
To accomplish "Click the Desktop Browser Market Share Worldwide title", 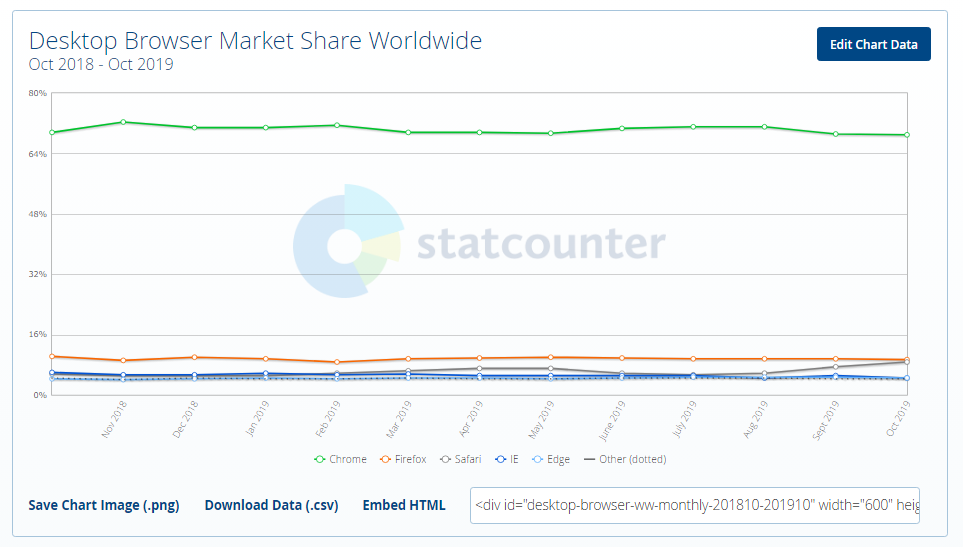I will [x=255, y=41].
